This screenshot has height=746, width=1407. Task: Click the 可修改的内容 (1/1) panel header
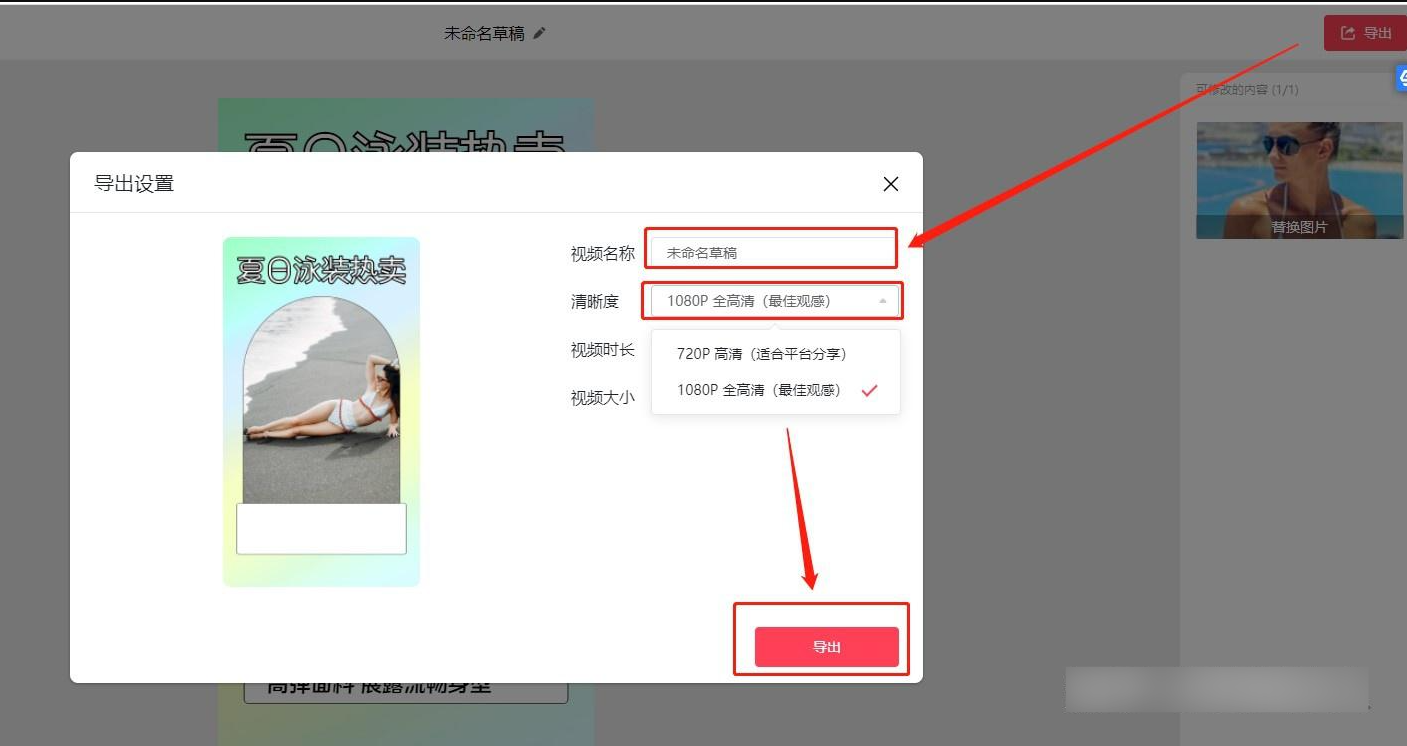[1247, 90]
